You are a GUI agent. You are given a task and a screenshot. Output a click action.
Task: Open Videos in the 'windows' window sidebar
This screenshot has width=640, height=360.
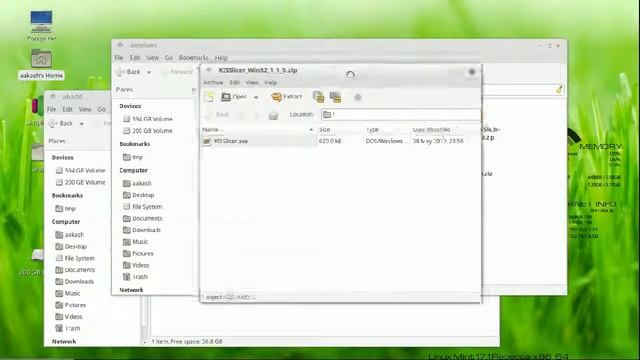point(136,265)
